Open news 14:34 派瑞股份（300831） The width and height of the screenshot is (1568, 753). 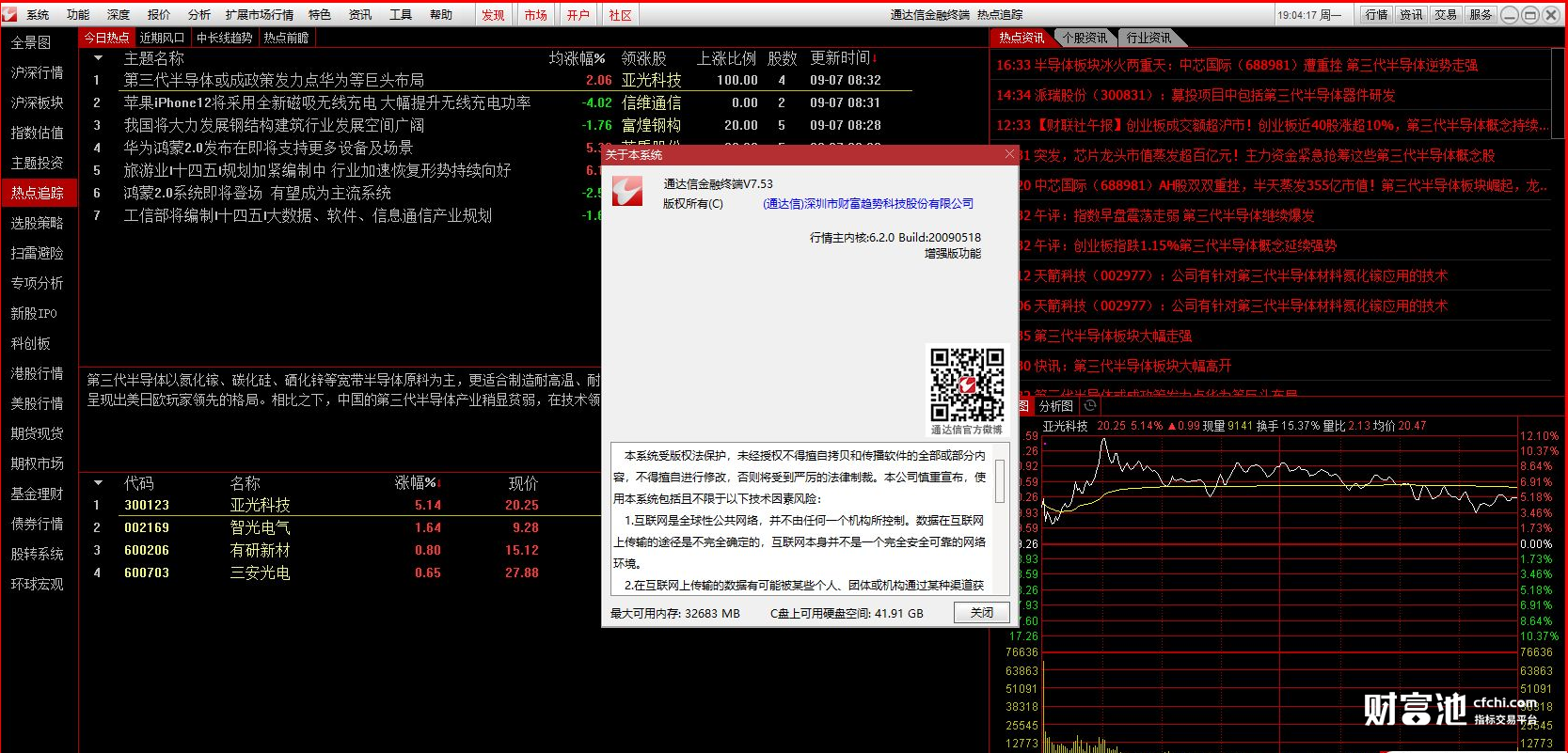pos(1196,95)
